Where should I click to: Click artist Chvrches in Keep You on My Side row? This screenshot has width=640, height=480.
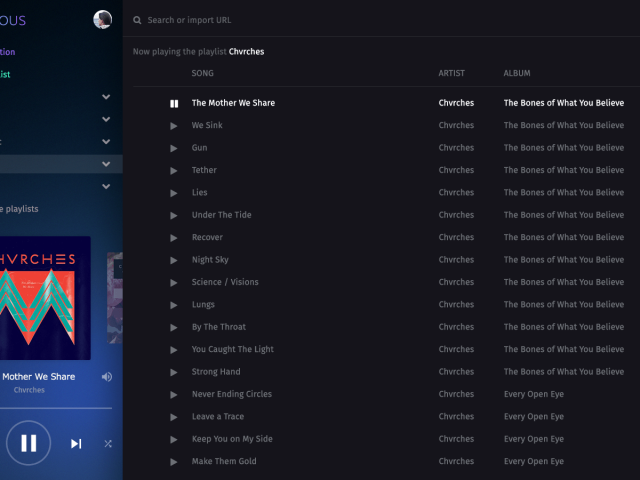(x=456, y=439)
